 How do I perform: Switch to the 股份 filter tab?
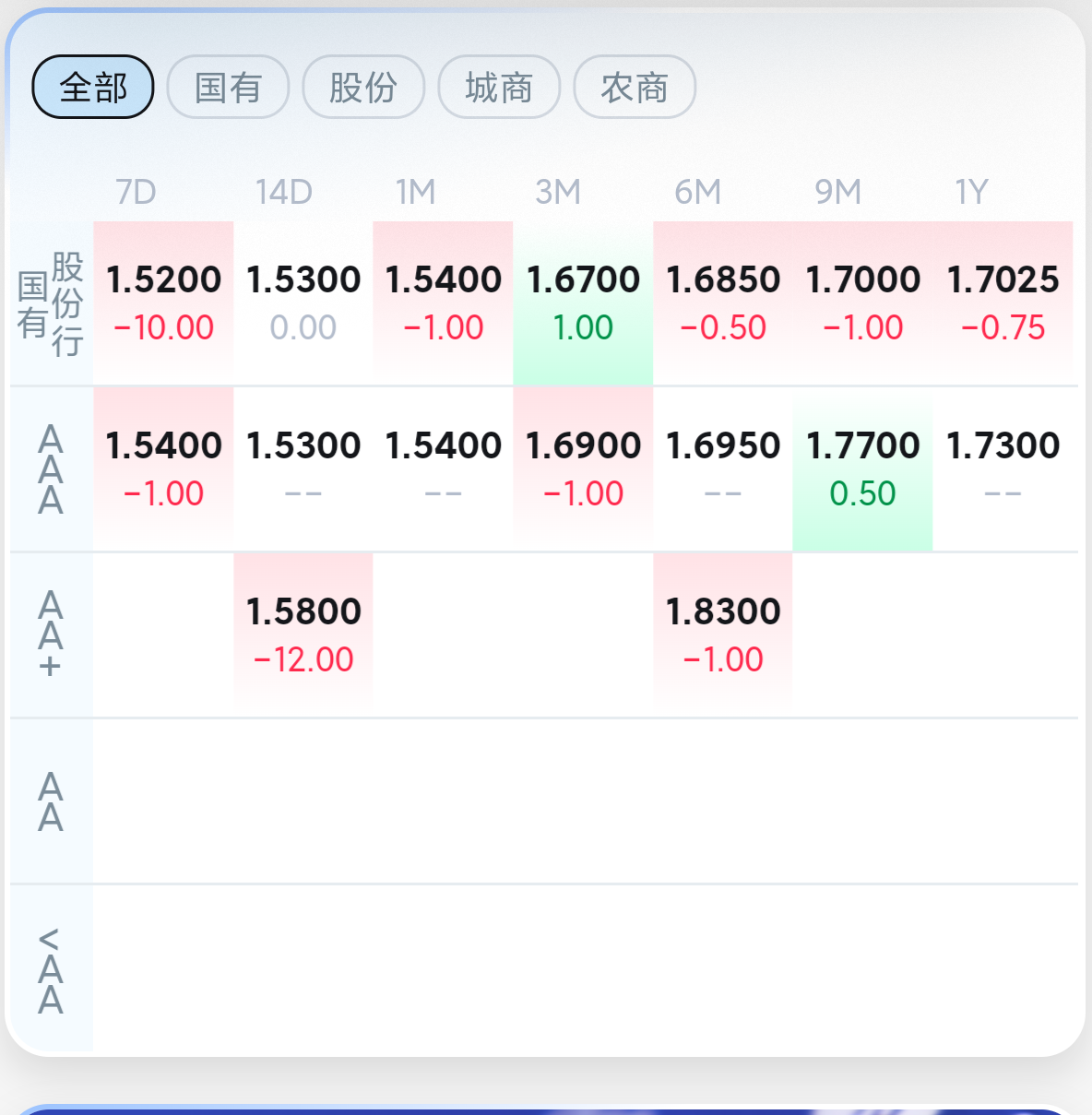click(x=363, y=87)
